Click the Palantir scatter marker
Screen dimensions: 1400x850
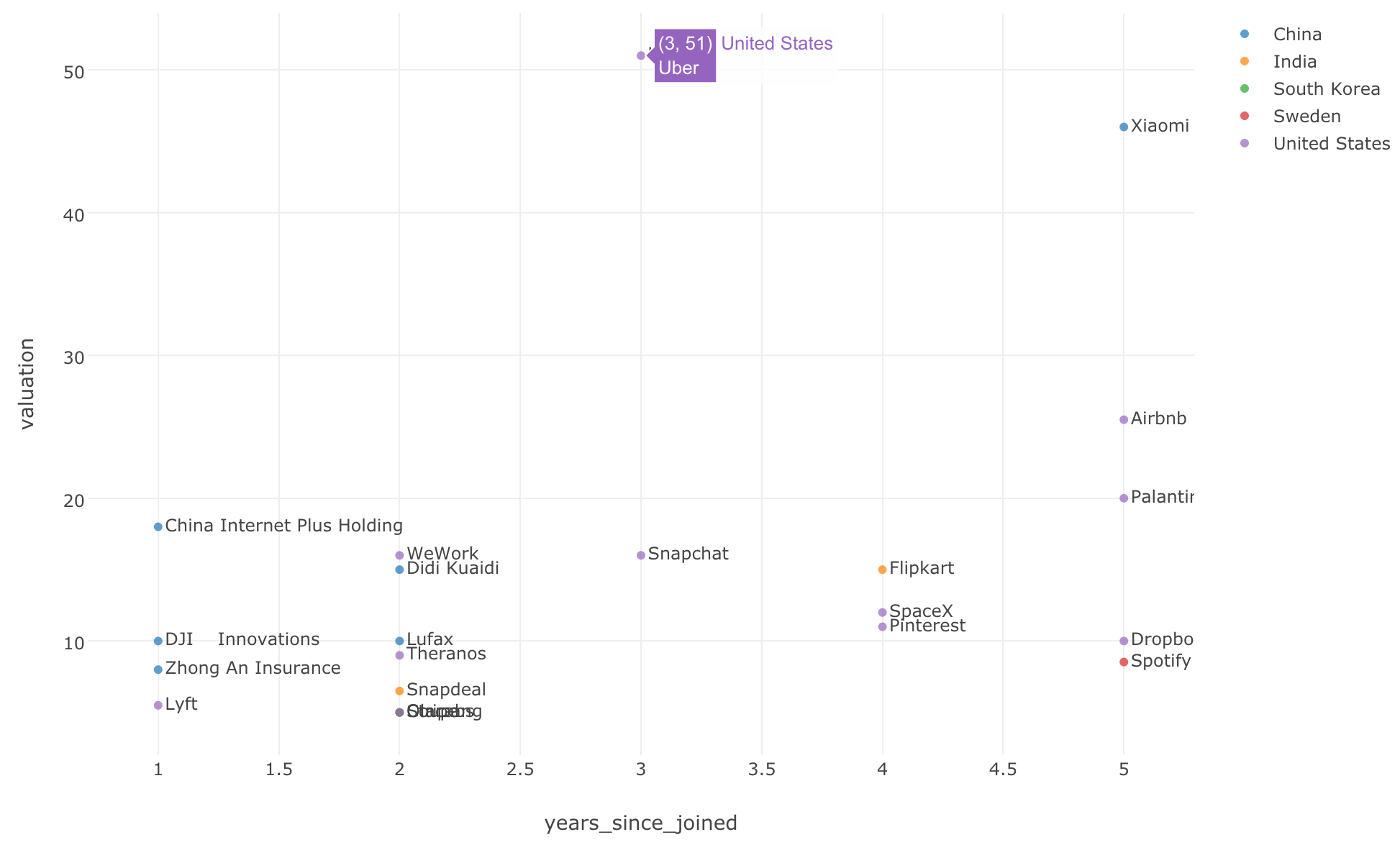pyautogui.click(x=1124, y=498)
